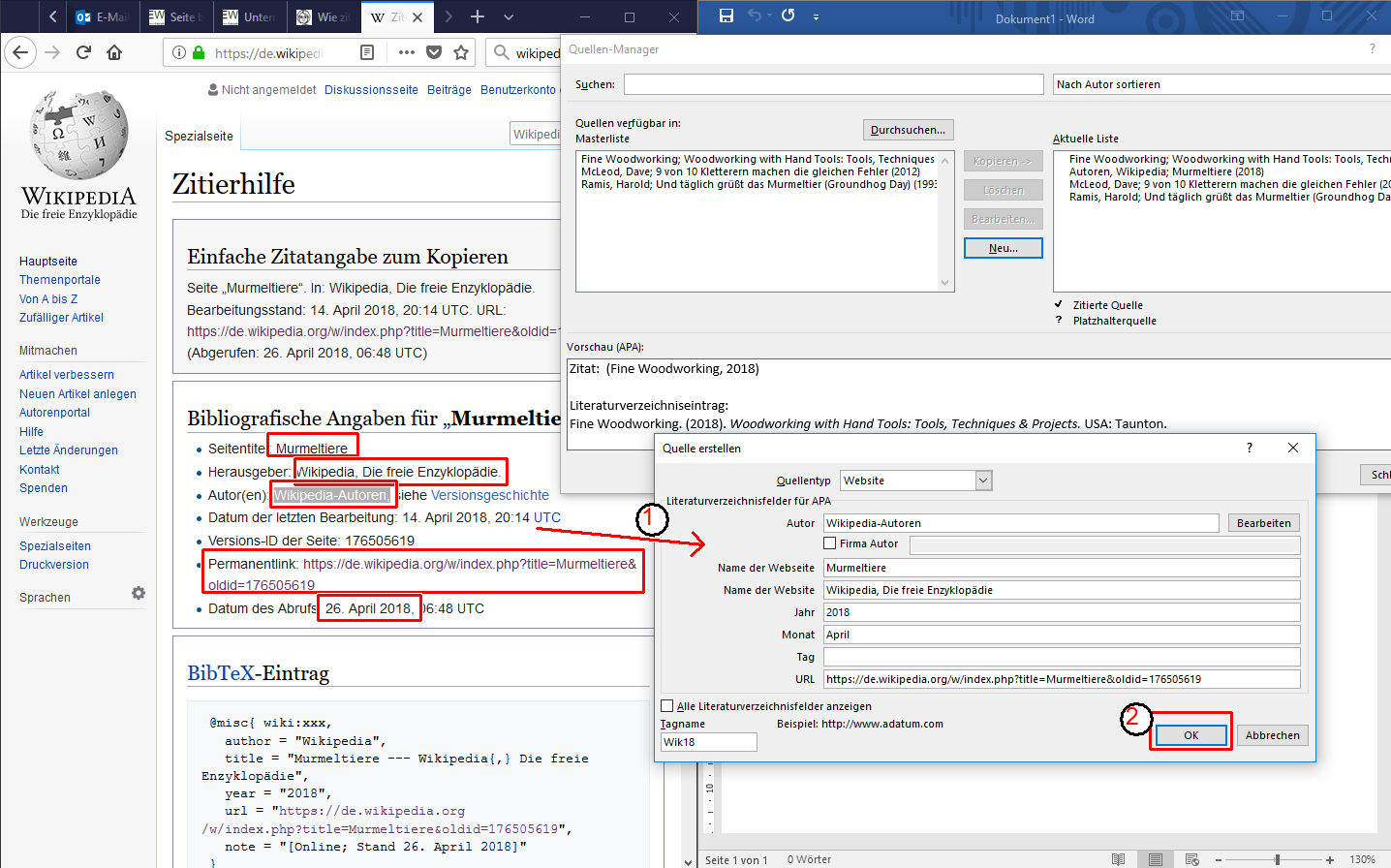1391x868 pixels.
Task: Click the Tagname field containing Wik18
Action: tap(709, 742)
